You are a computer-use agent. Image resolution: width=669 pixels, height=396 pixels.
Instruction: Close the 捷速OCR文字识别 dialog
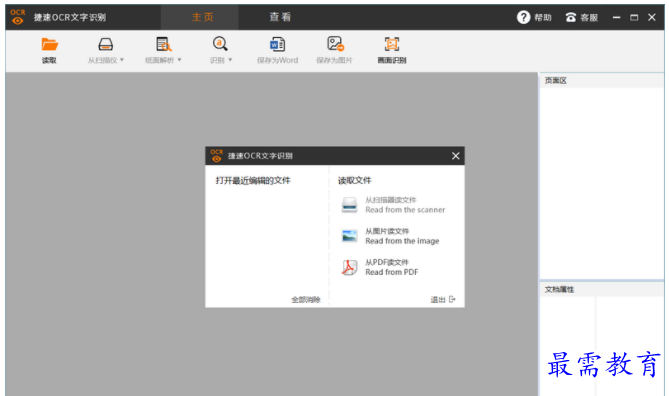tap(456, 156)
